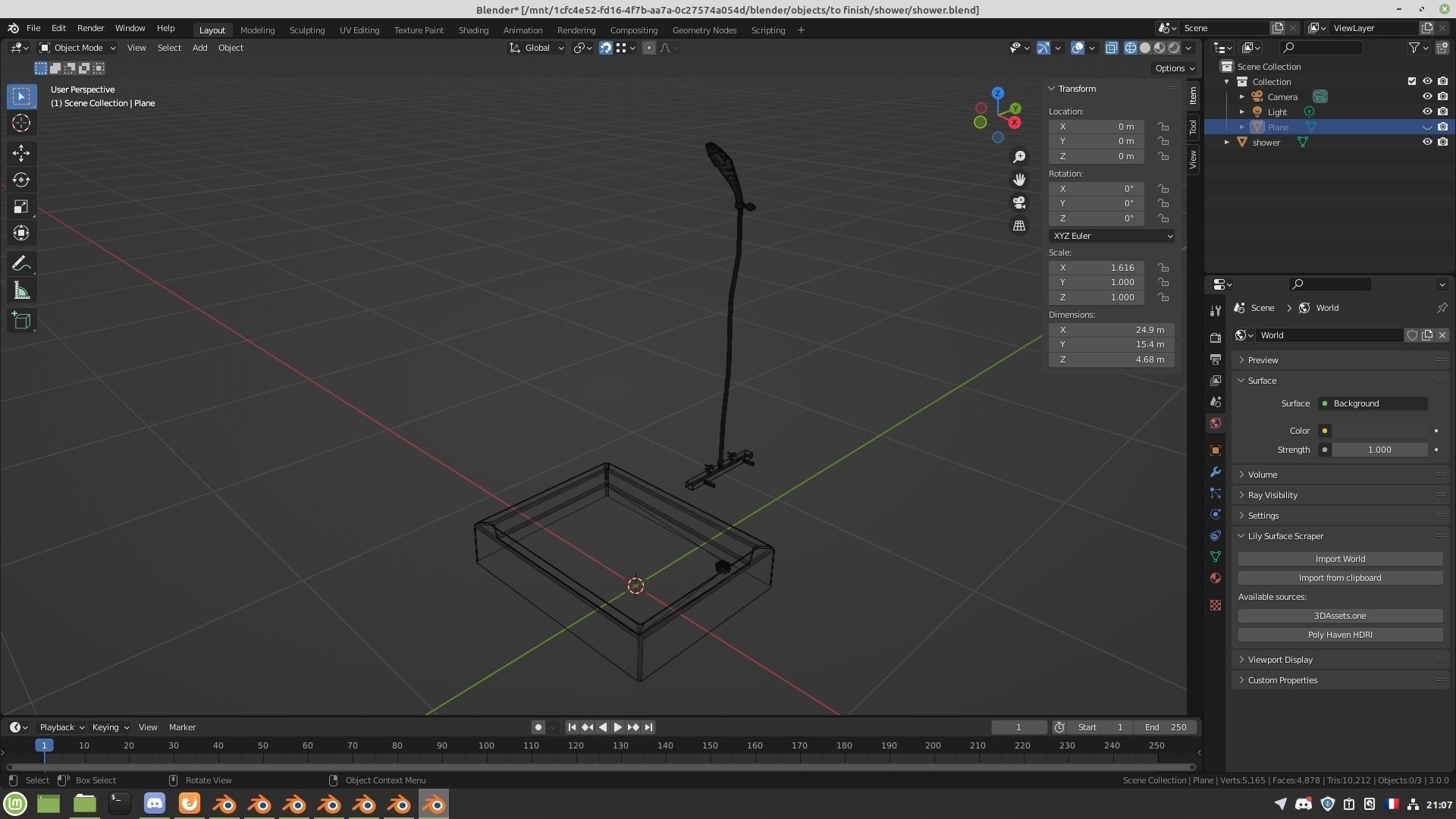Click the Strength value slider
The height and width of the screenshot is (819, 1456).
tap(1379, 450)
